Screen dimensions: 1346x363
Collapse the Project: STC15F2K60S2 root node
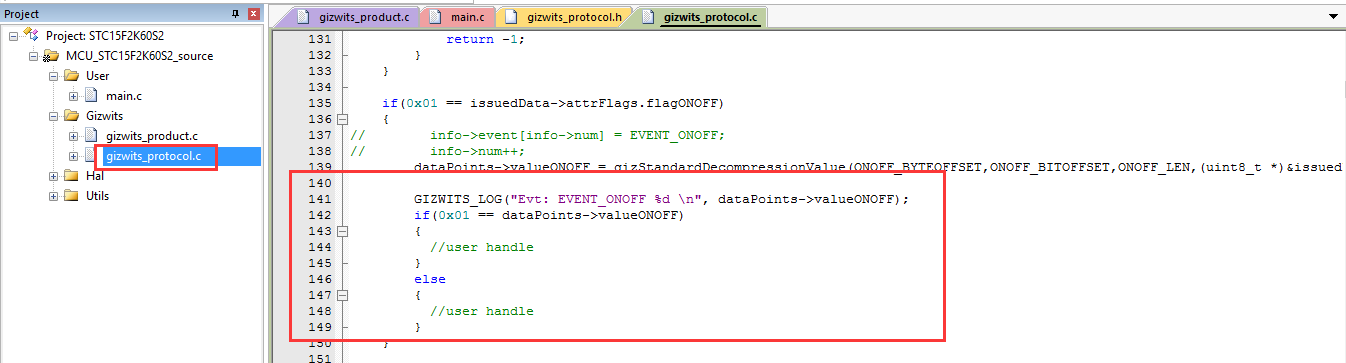click(x=13, y=35)
